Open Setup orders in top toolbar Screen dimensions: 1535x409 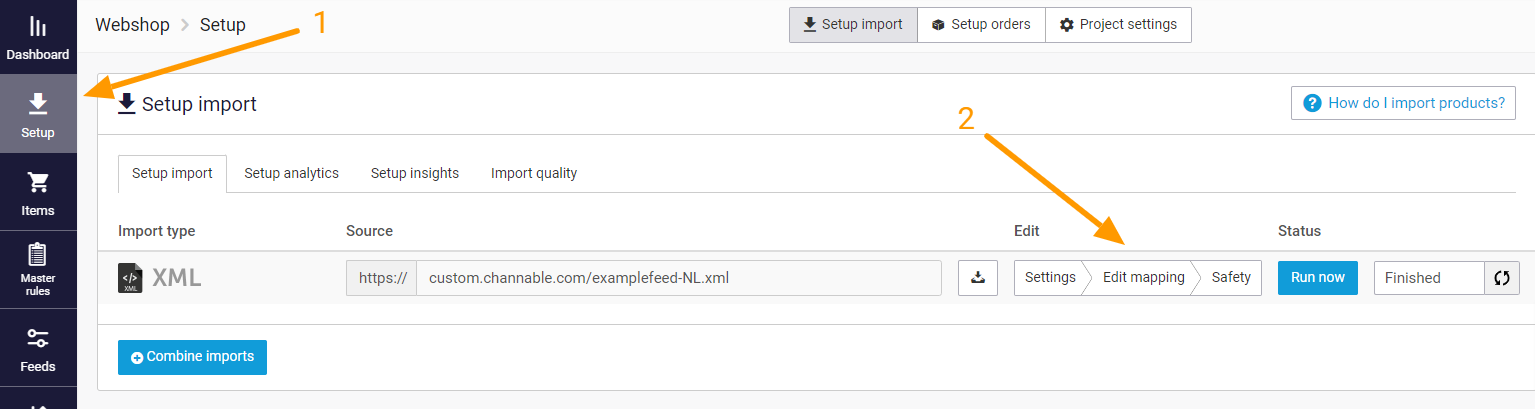pos(981,25)
